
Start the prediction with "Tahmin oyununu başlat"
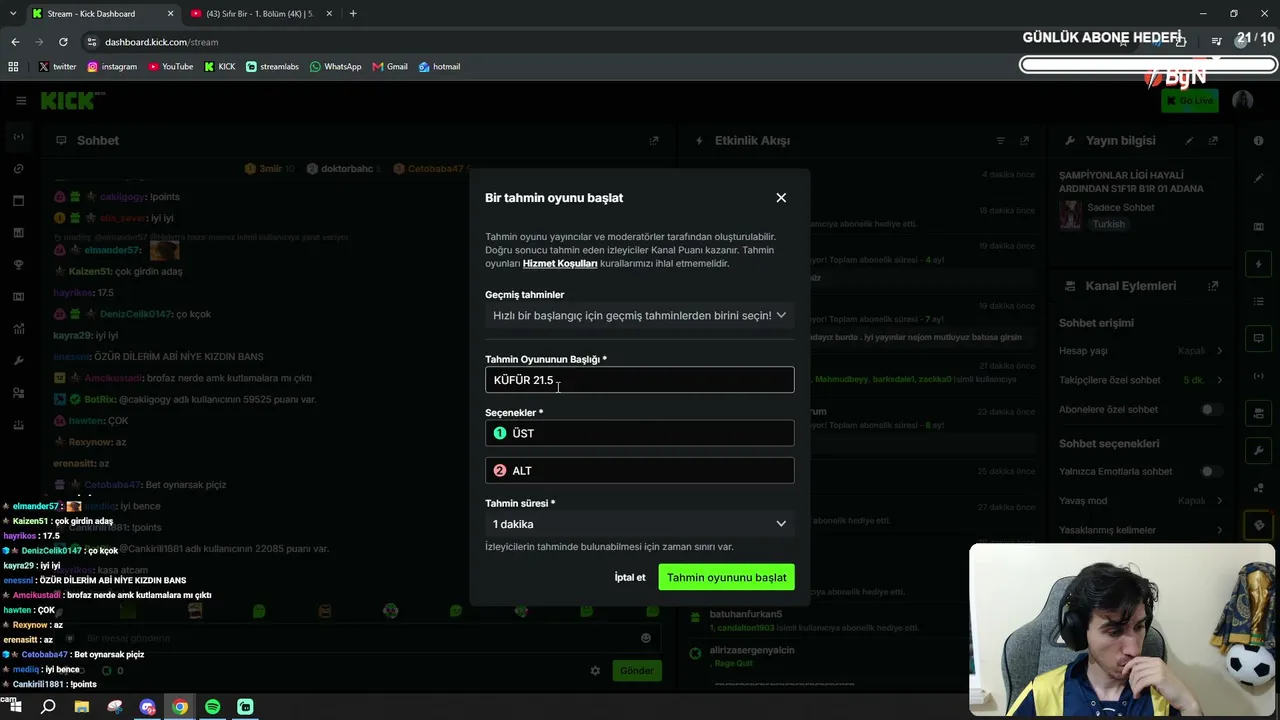click(727, 577)
